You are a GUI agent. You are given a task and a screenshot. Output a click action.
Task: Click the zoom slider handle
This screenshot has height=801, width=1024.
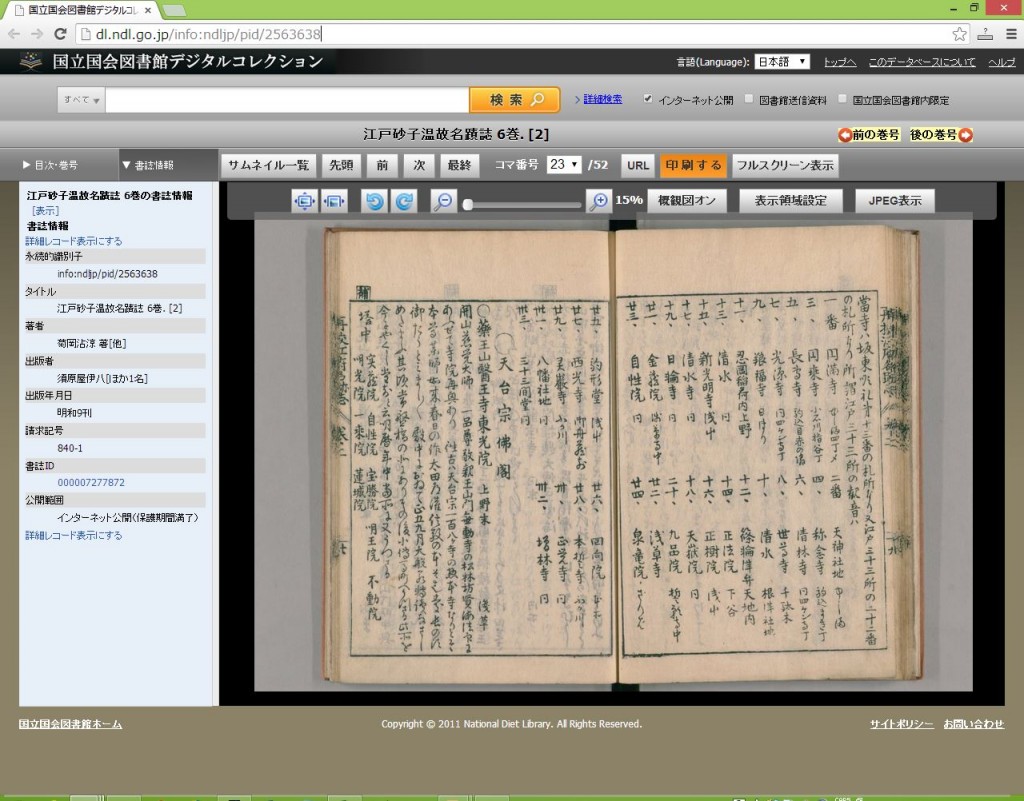click(x=468, y=204)
